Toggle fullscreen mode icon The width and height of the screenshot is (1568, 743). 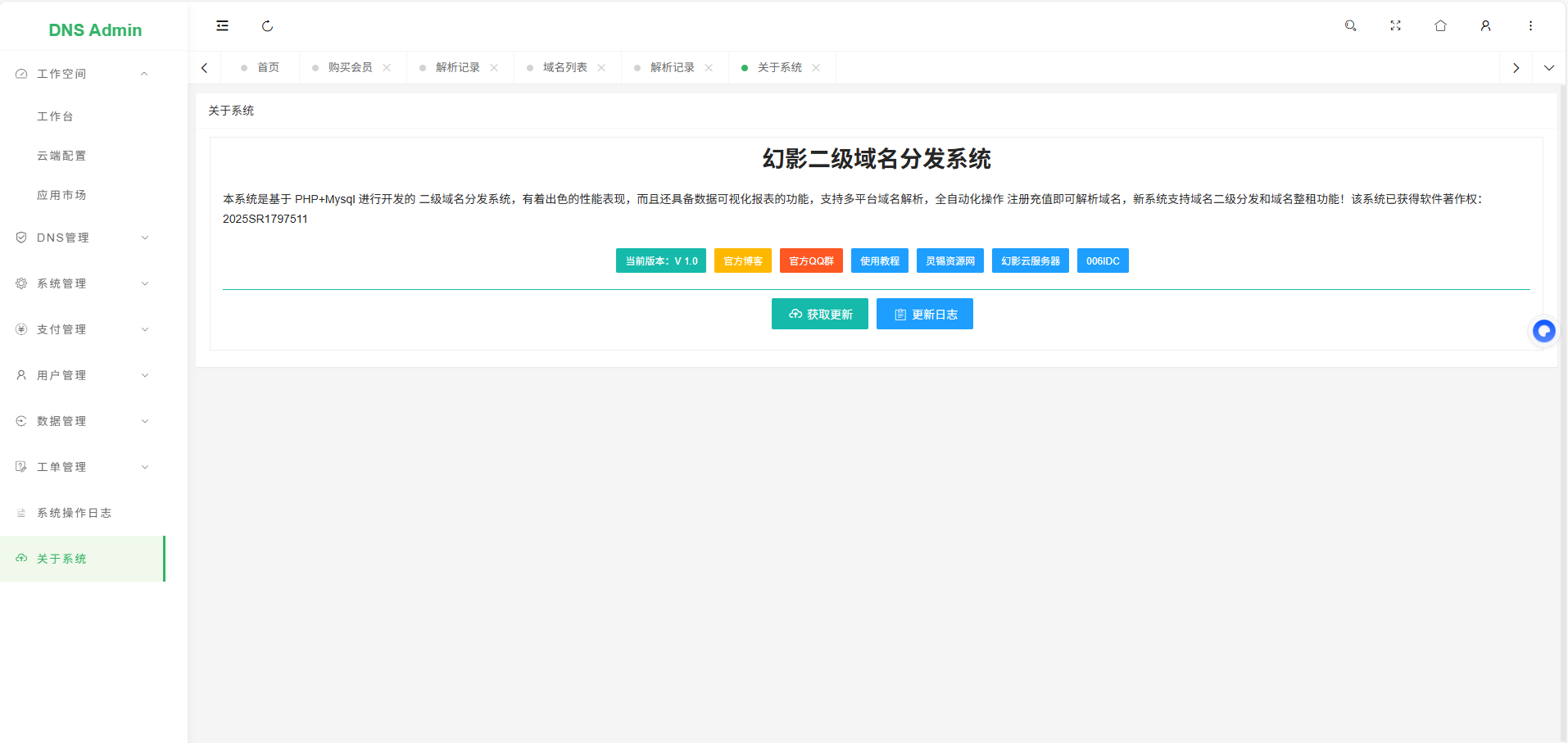1395,26
